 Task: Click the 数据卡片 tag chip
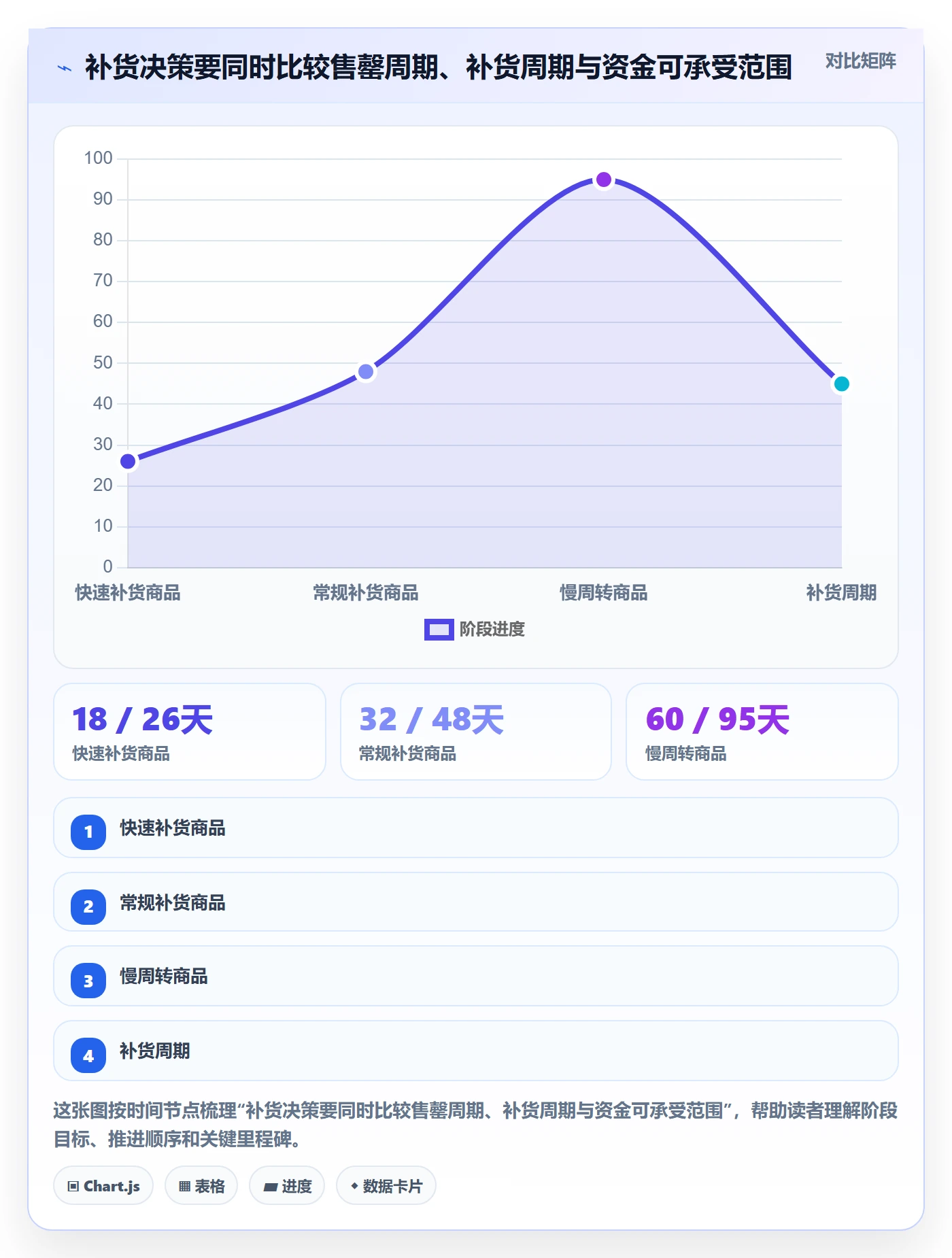coord(386,1186)
